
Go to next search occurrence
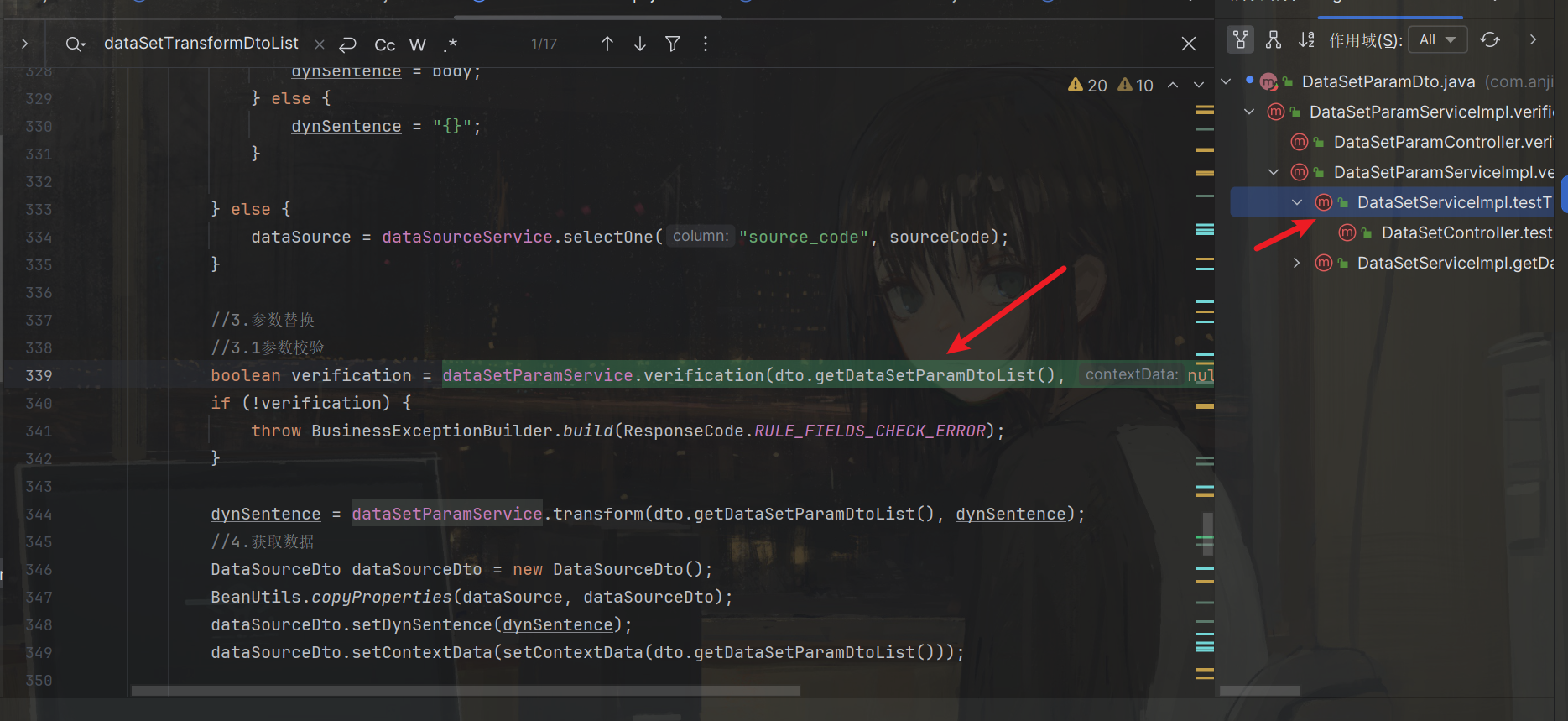pyautogui.click(x=640, y=44)
